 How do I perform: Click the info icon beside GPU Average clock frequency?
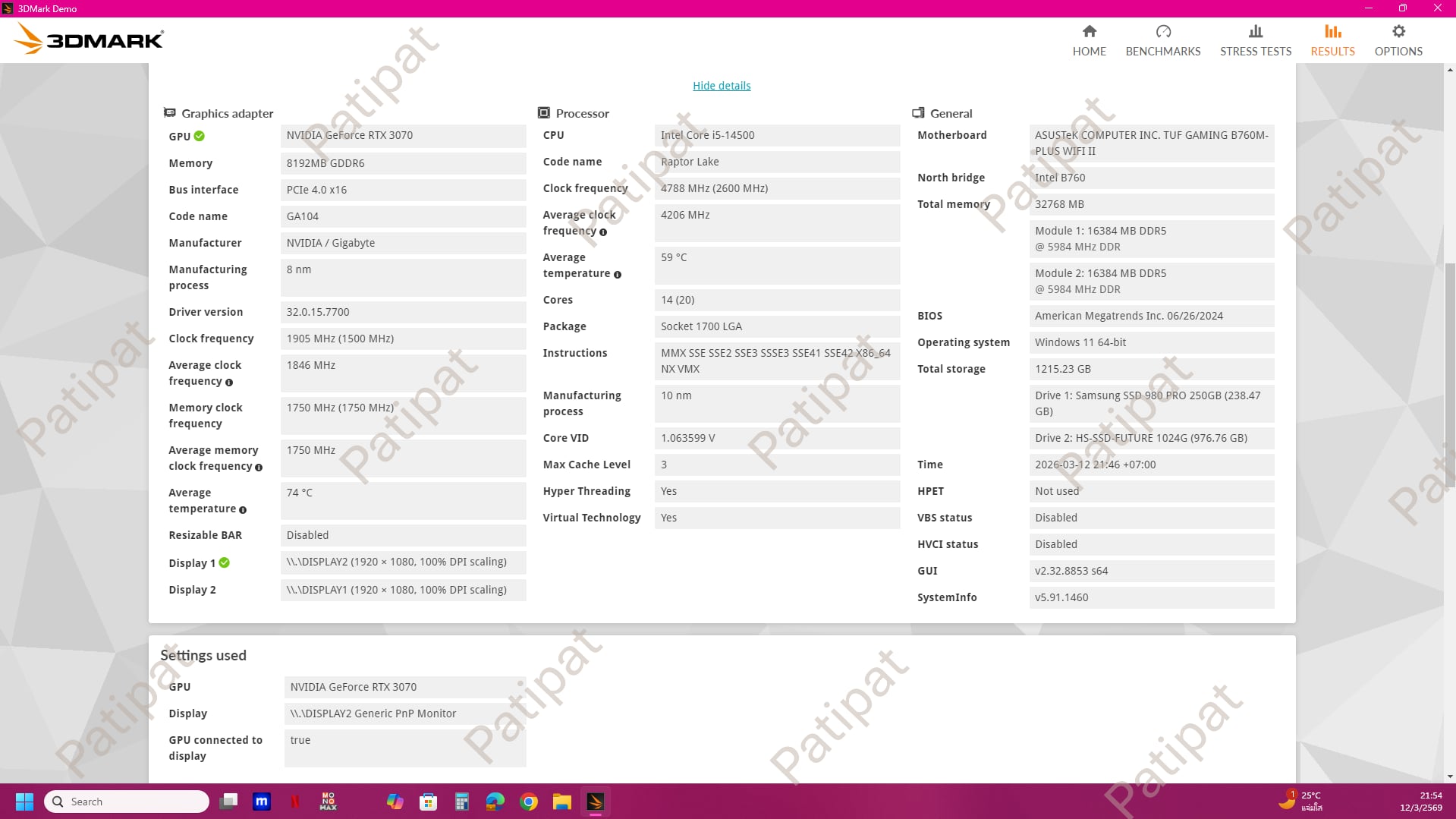(229, 383)
